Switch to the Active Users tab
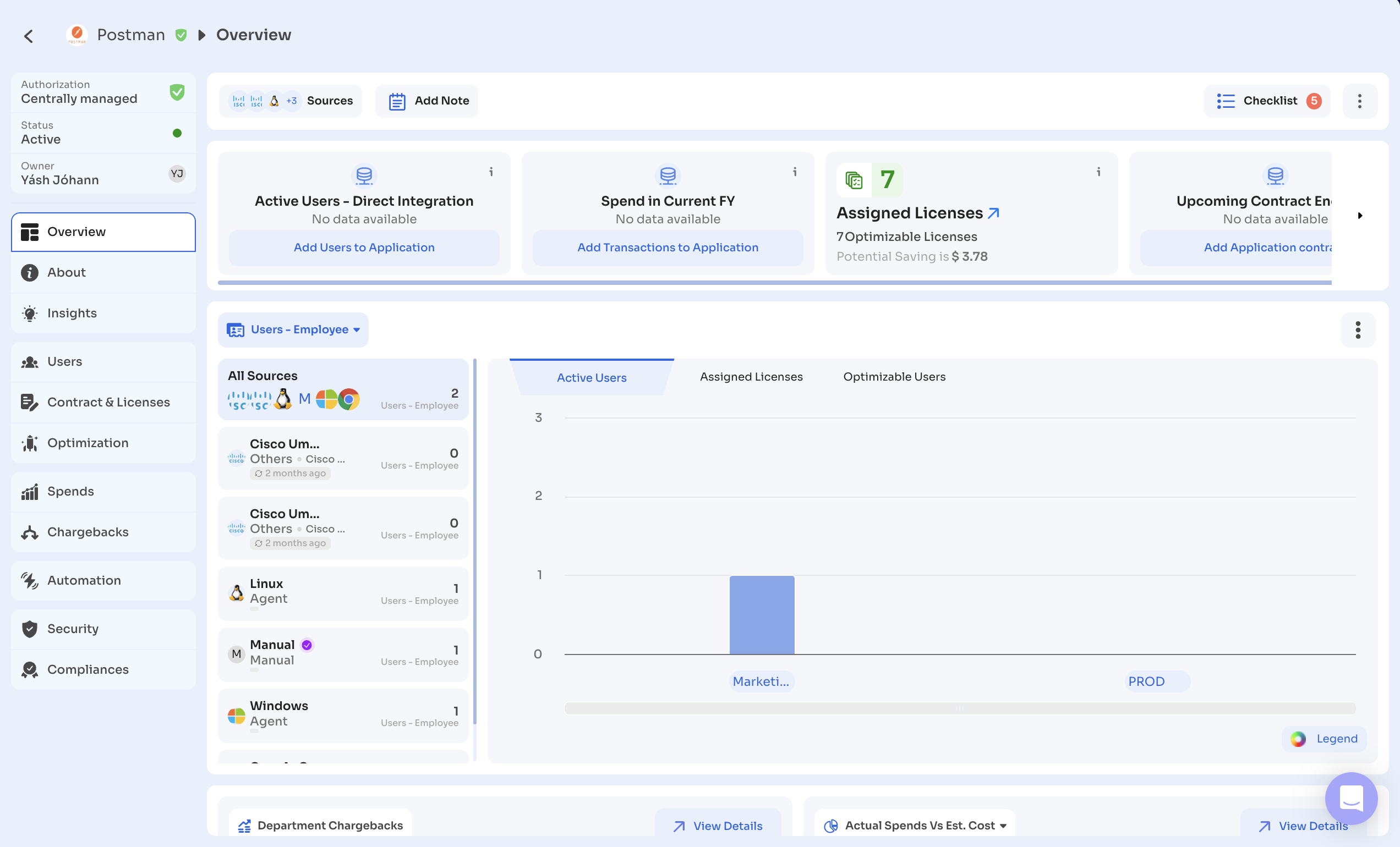Image resolution: width=1400 pixels, height=847 pixels. (x=592, y=377)
